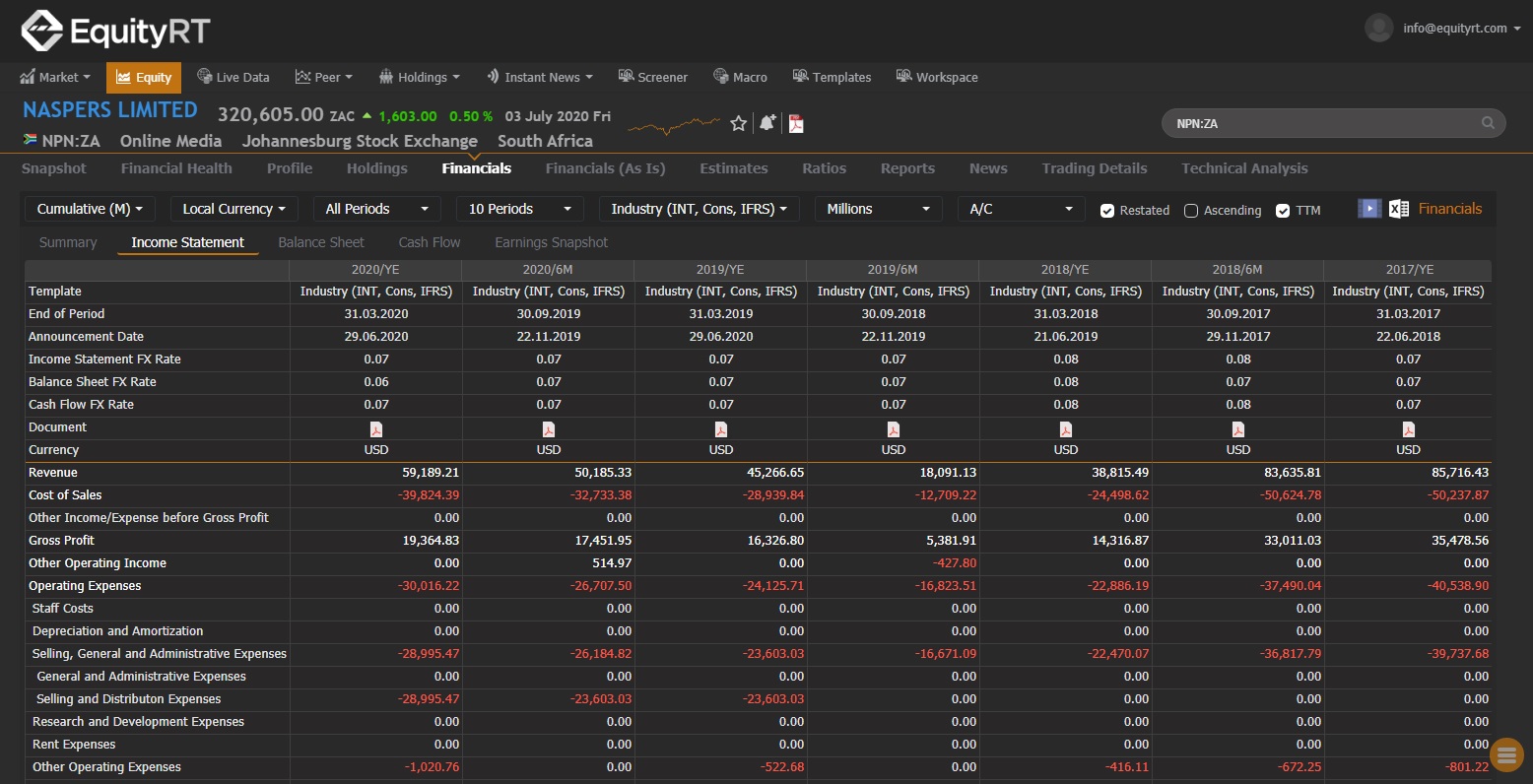This screenshot has width=1533, height=784.
Task: Open the info@equityrt.com account dropdown
Action: click(x=1462, y=29)
